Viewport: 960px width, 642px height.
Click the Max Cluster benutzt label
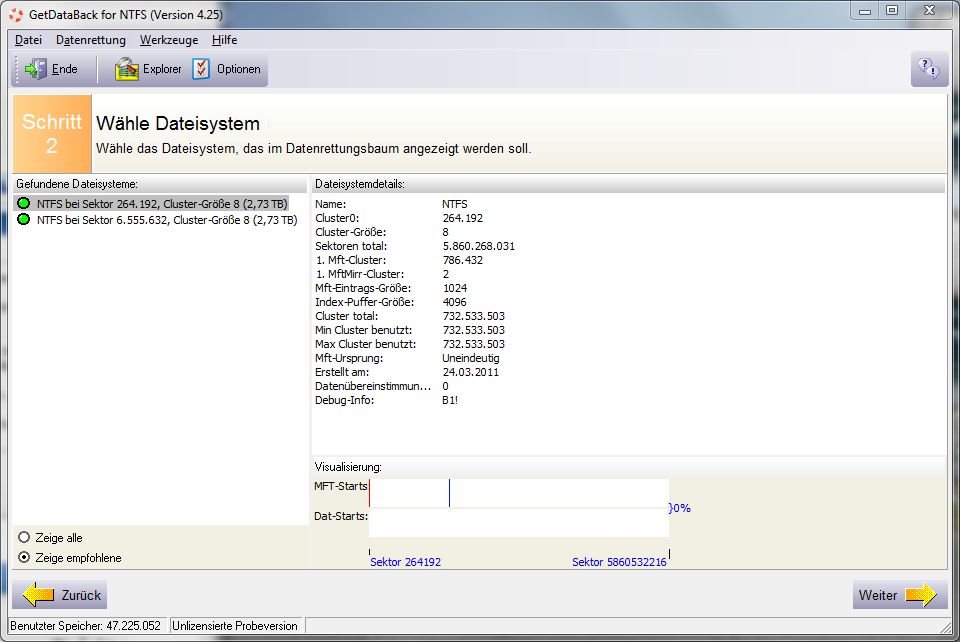point(366,344)
